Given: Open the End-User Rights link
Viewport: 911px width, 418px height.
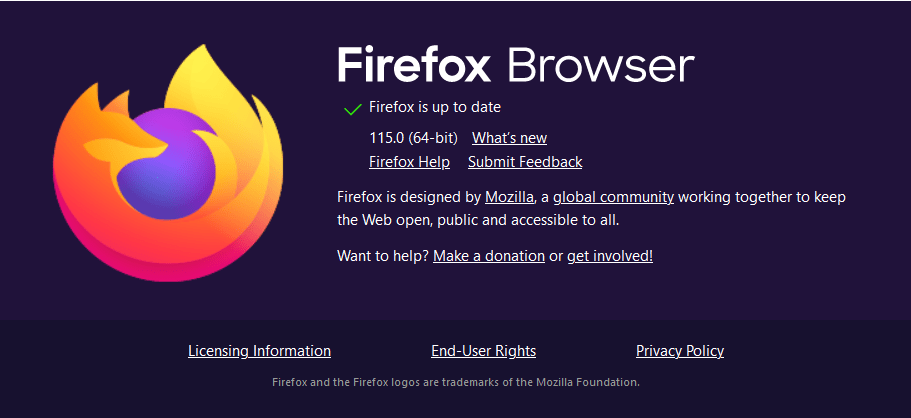Looking at the screenshot, I should pyautogui.click(x=483, y=351).
